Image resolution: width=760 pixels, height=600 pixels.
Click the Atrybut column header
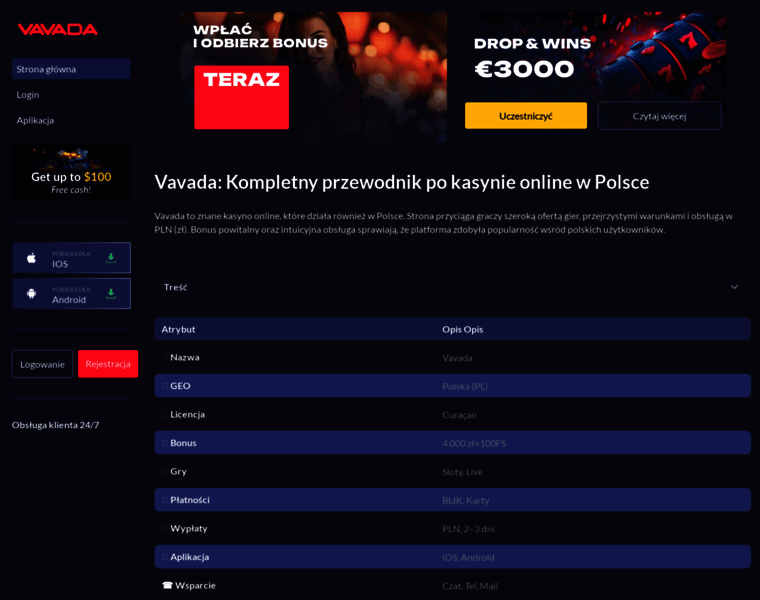click(178, 329)
